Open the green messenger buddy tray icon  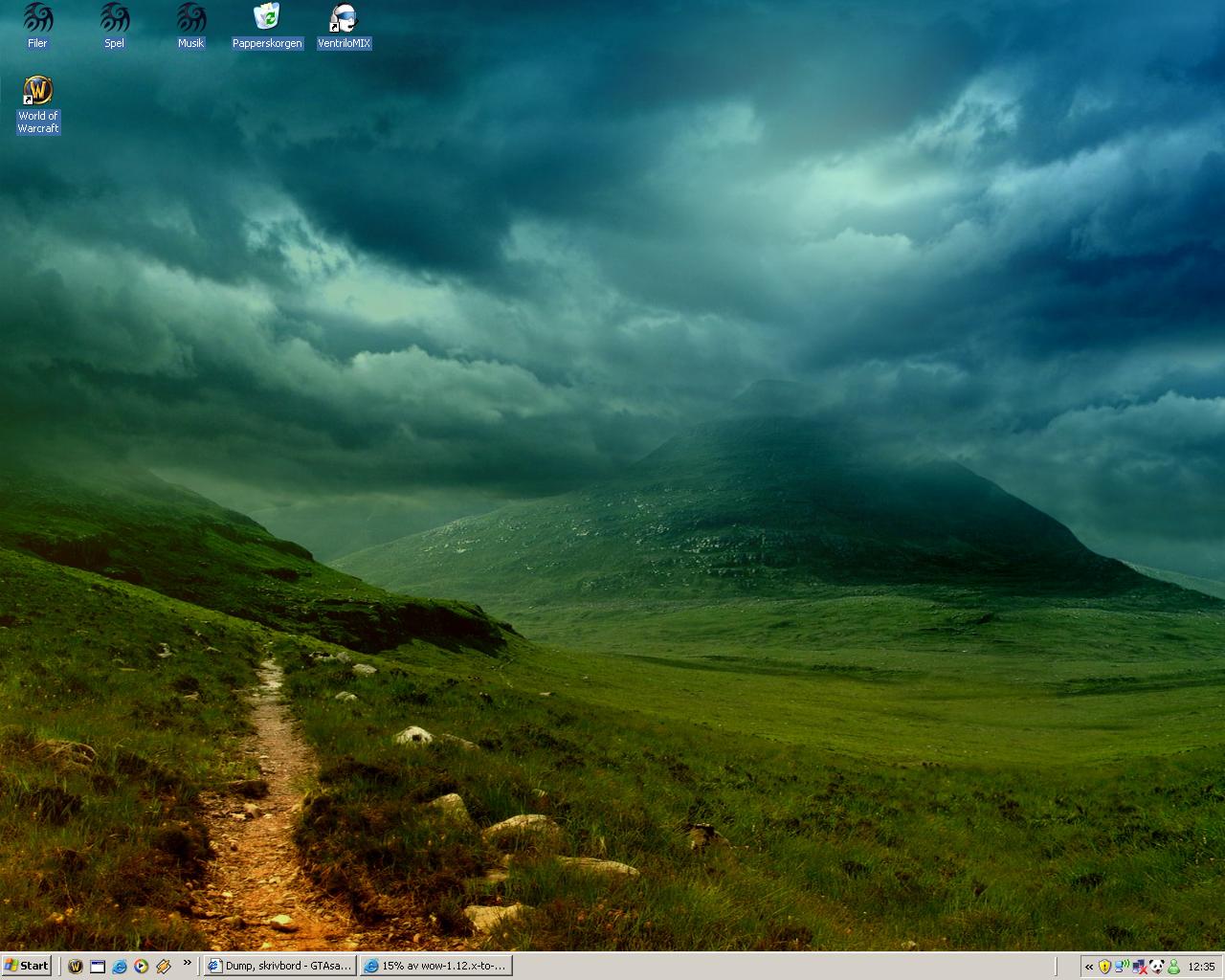coord(1173,967)
